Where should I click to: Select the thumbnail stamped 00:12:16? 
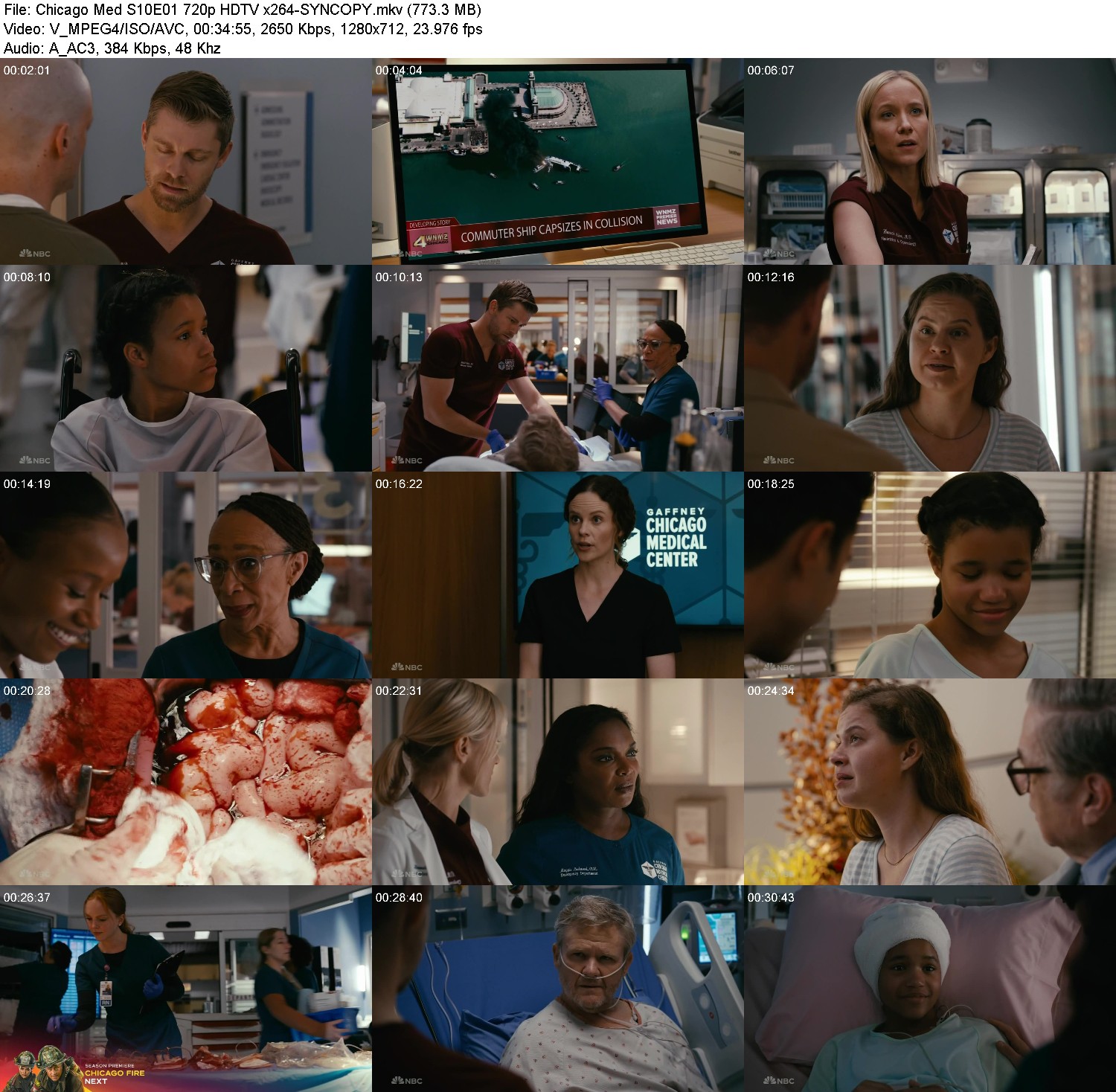point(930,368)
